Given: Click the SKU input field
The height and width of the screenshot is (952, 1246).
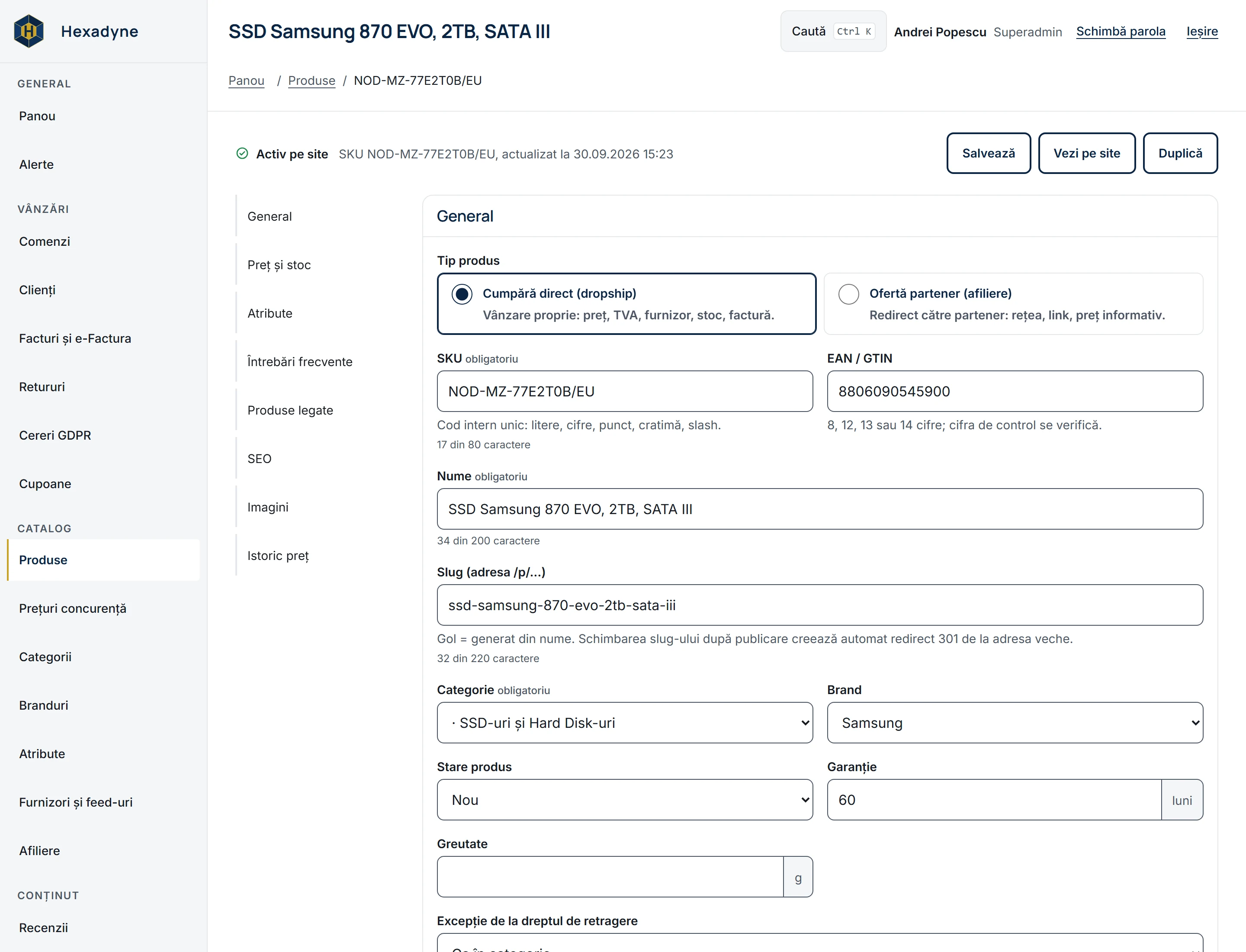Looking at the screenshot, I should coord(624,391).
